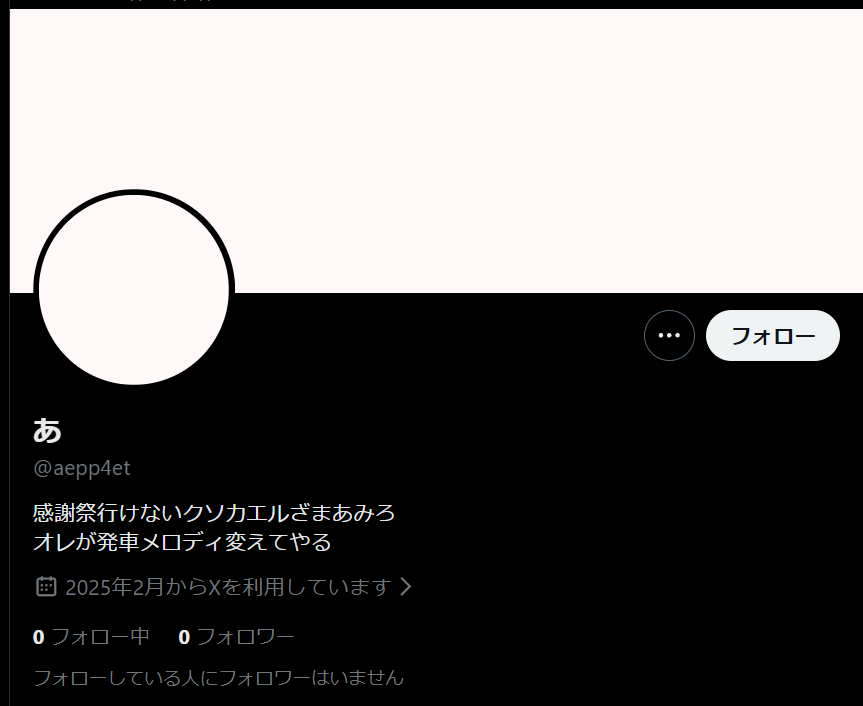
Task: Click the display name あ
Action: pos(47,430)
